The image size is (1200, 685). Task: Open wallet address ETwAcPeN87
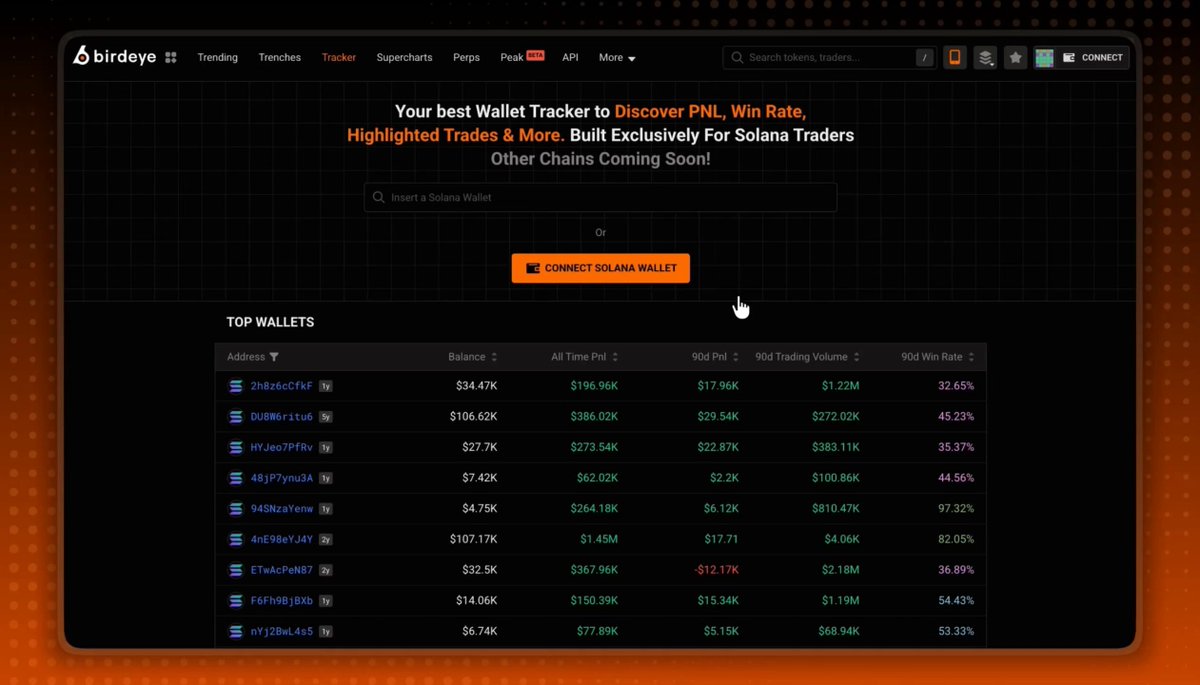282,570
